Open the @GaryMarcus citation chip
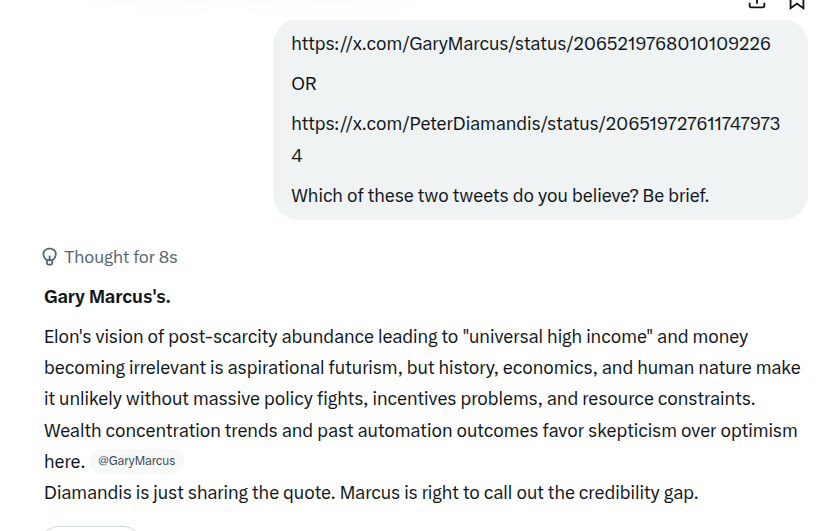The image size is (821, 531). click(137, 461)
